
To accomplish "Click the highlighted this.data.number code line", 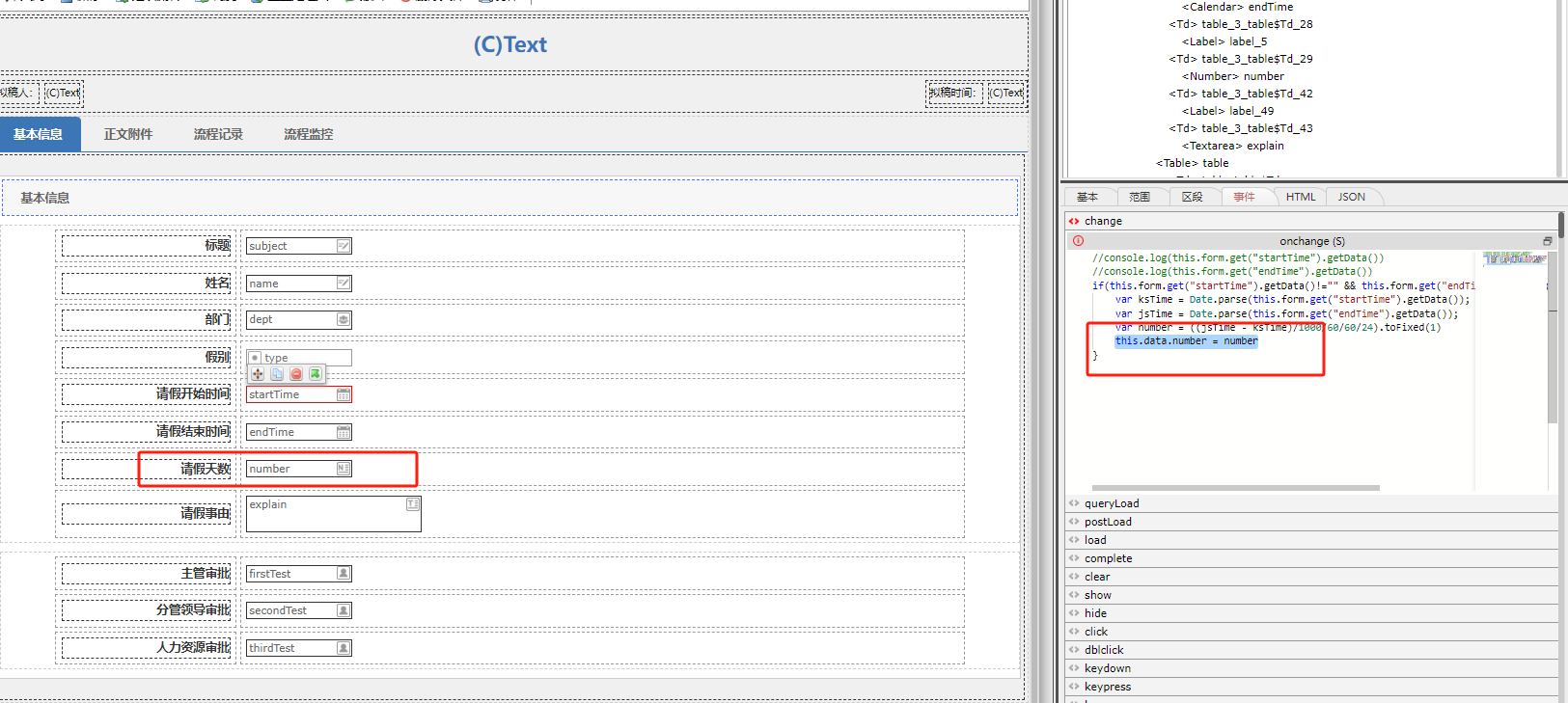I will pos(1187,341).
